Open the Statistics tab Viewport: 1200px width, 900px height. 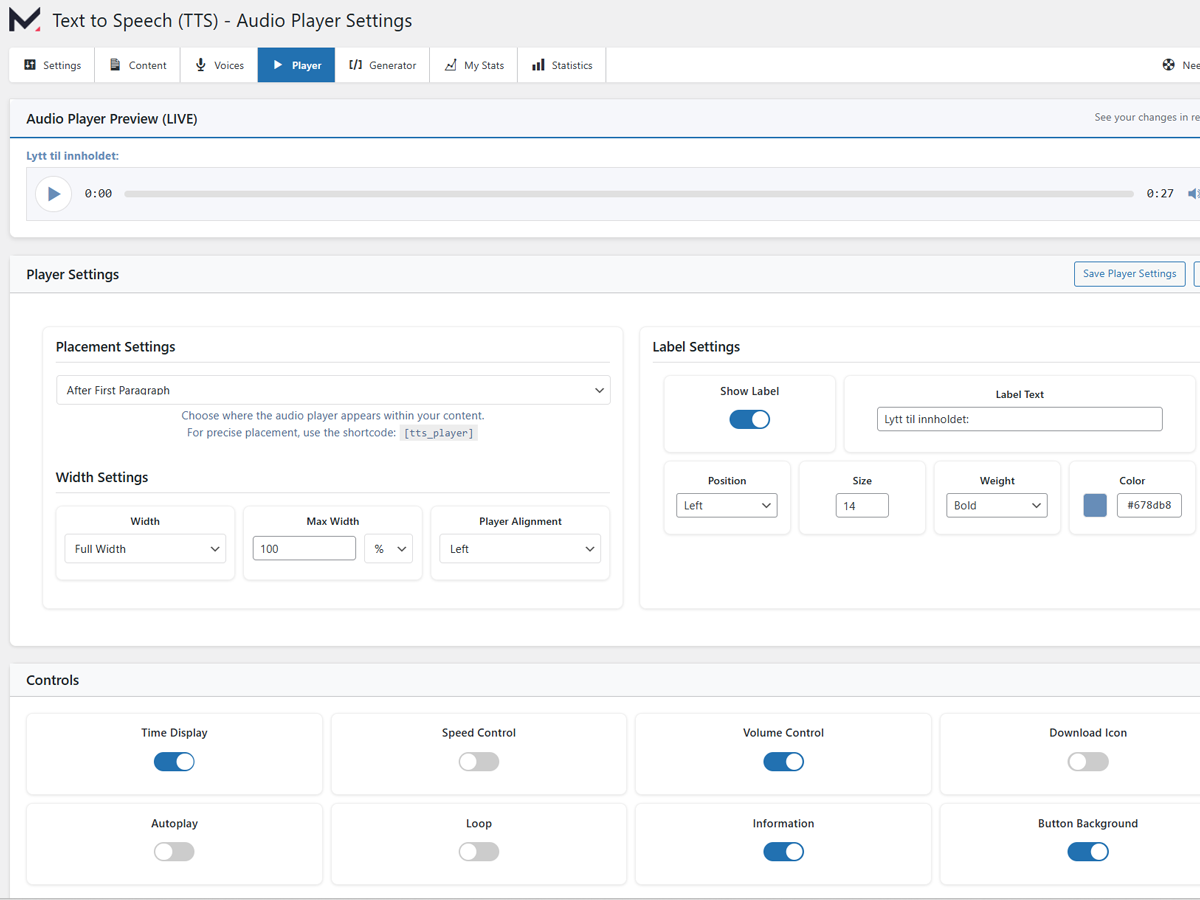pyautogui.click(x=562, y=65)
